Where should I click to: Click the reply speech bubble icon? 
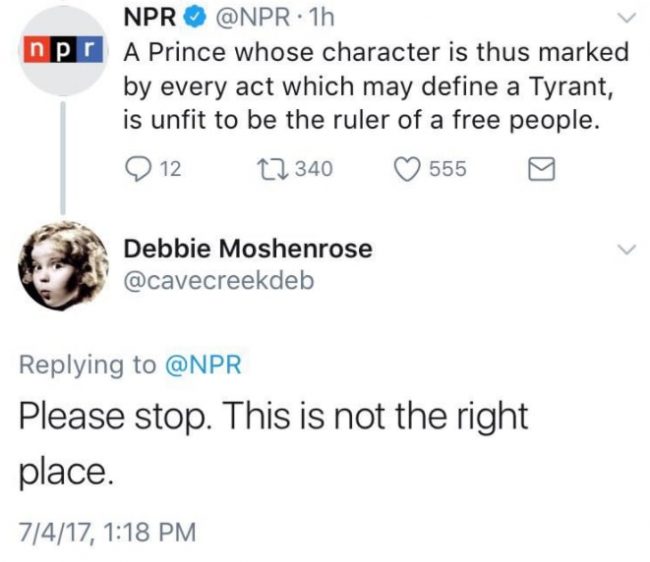pos(136,169)
